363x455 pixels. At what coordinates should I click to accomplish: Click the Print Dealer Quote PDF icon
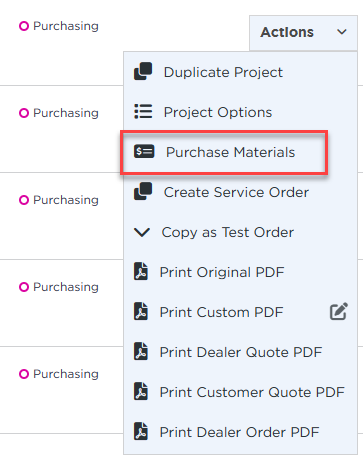[141, 351]
